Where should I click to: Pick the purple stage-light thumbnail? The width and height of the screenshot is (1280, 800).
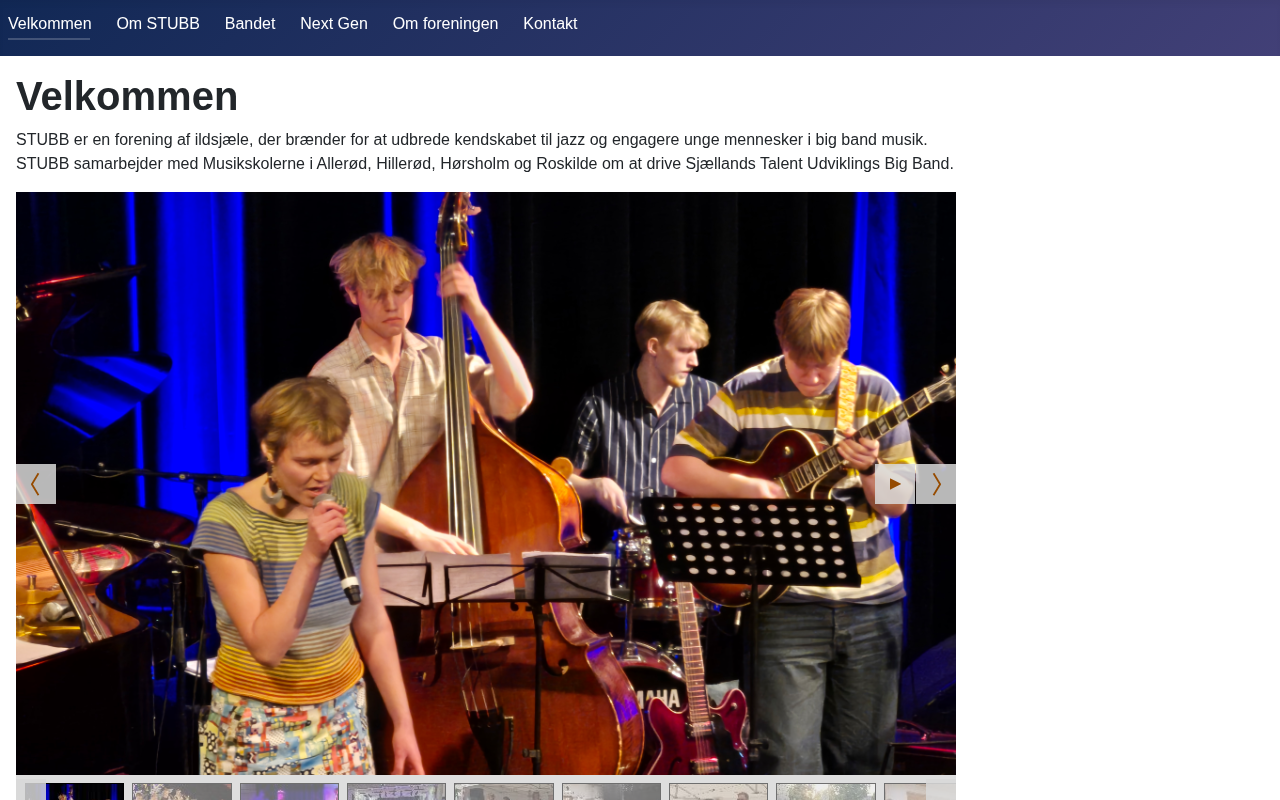pyautogui.click(x=289, y=792)
